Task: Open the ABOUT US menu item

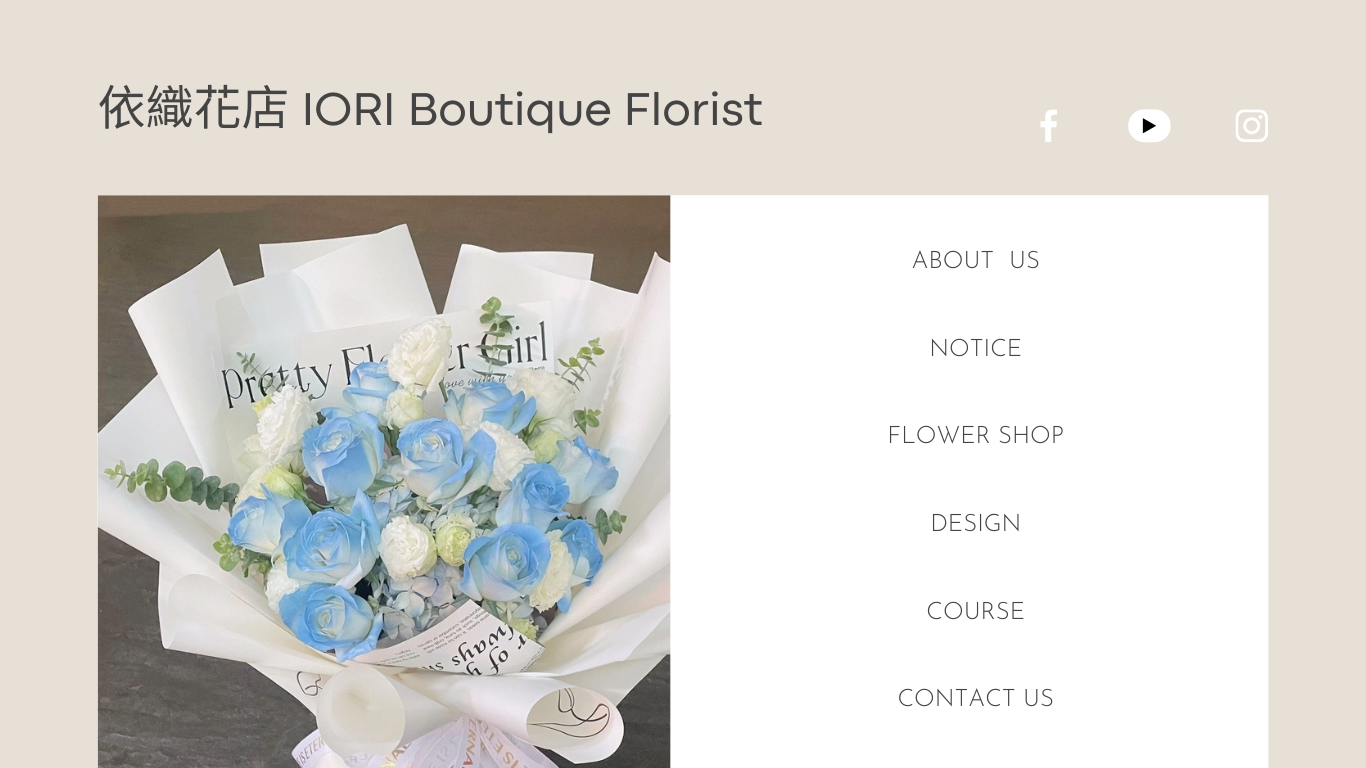Action: tap(976, 261)
